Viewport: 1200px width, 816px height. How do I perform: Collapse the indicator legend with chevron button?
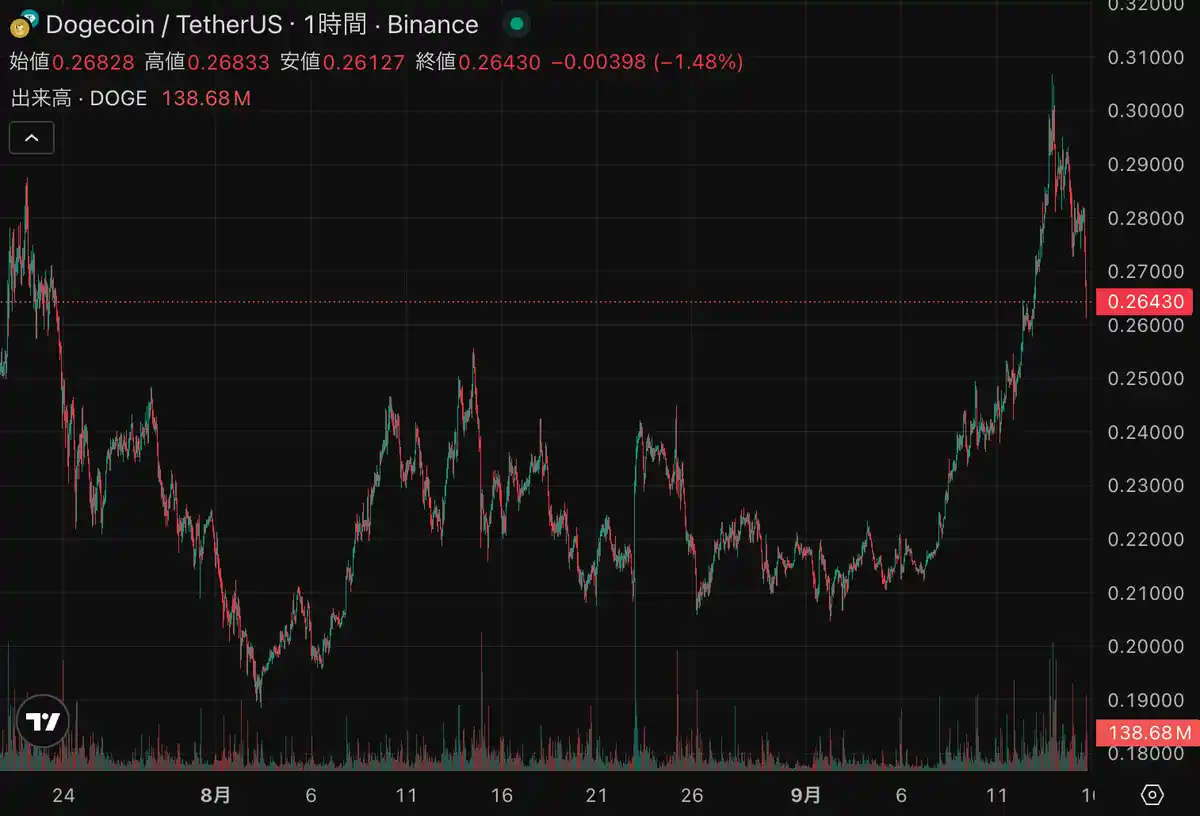pyautogui.click(x=31, y=138)
